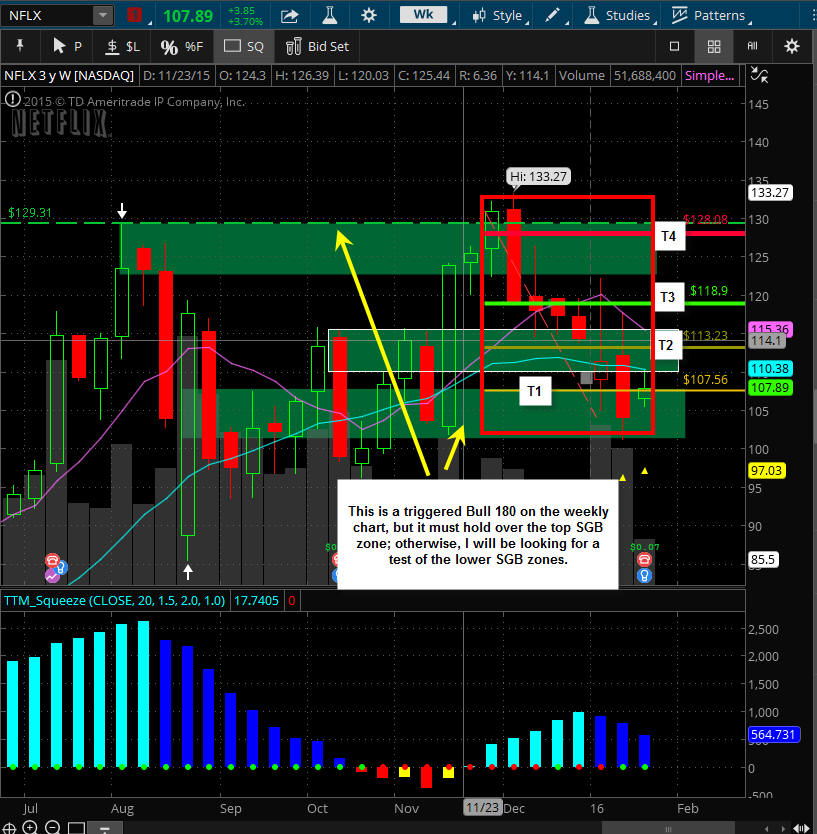817x834 pixels.
Task: Open the flask icon in top bar
Action: click(330, 15)
